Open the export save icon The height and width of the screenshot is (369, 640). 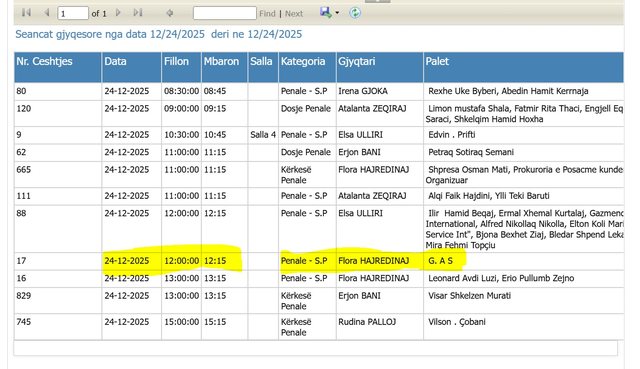pos(325,12)
